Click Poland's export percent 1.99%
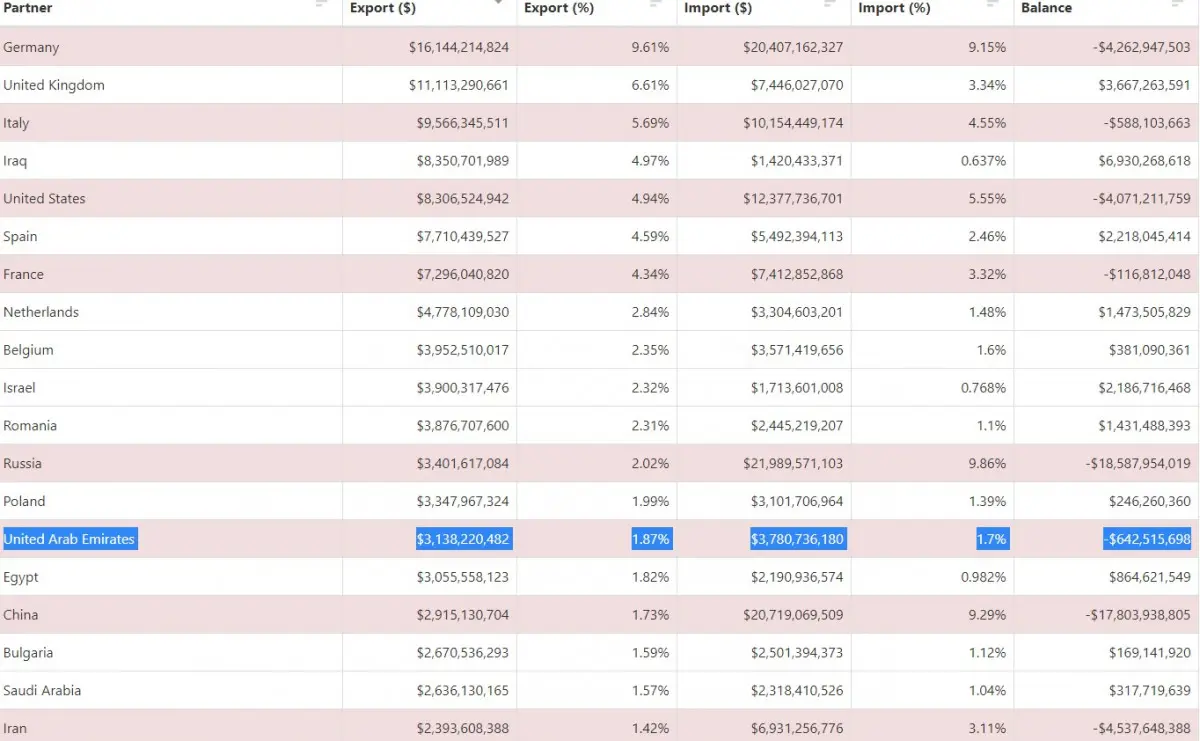1200x741 pixels. pos(651,501)
